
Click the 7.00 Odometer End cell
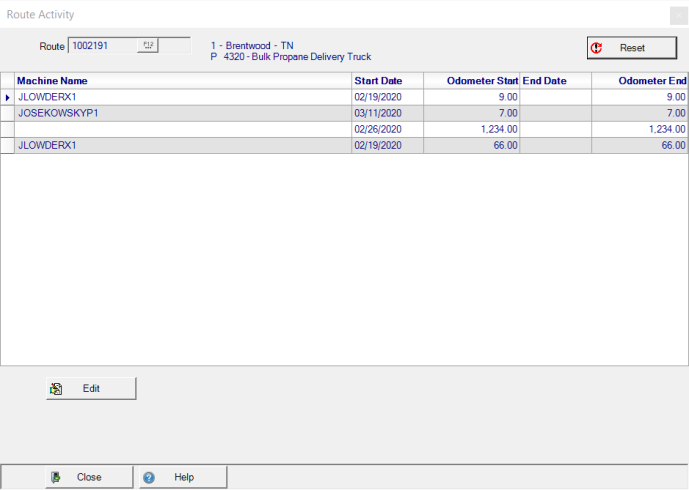[x=639, y=113]
